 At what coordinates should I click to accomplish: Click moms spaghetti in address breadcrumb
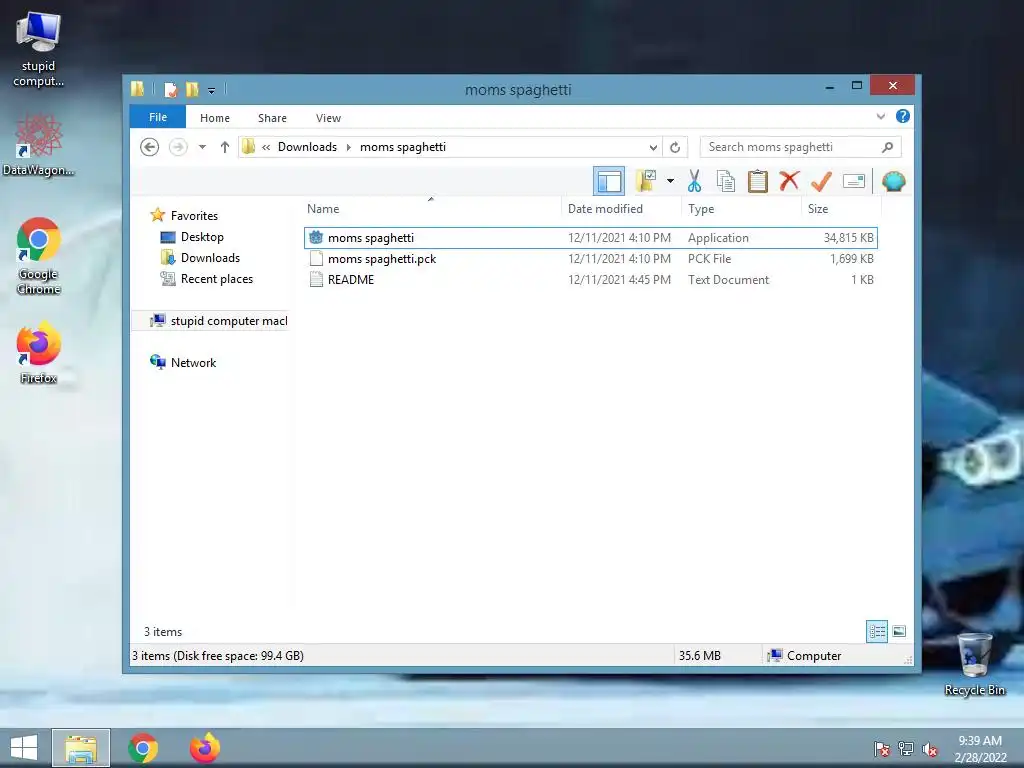pos(403,147)
